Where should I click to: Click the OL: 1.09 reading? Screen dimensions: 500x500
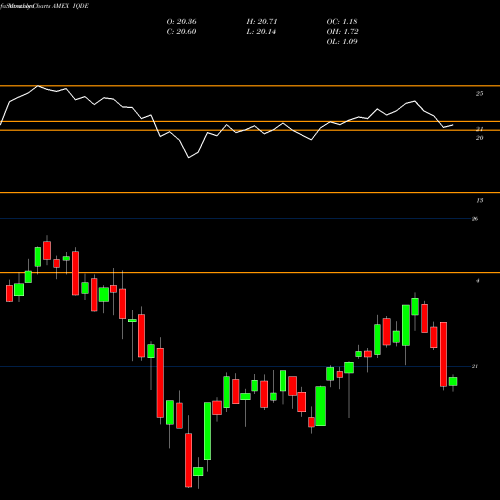click(342, 42)
